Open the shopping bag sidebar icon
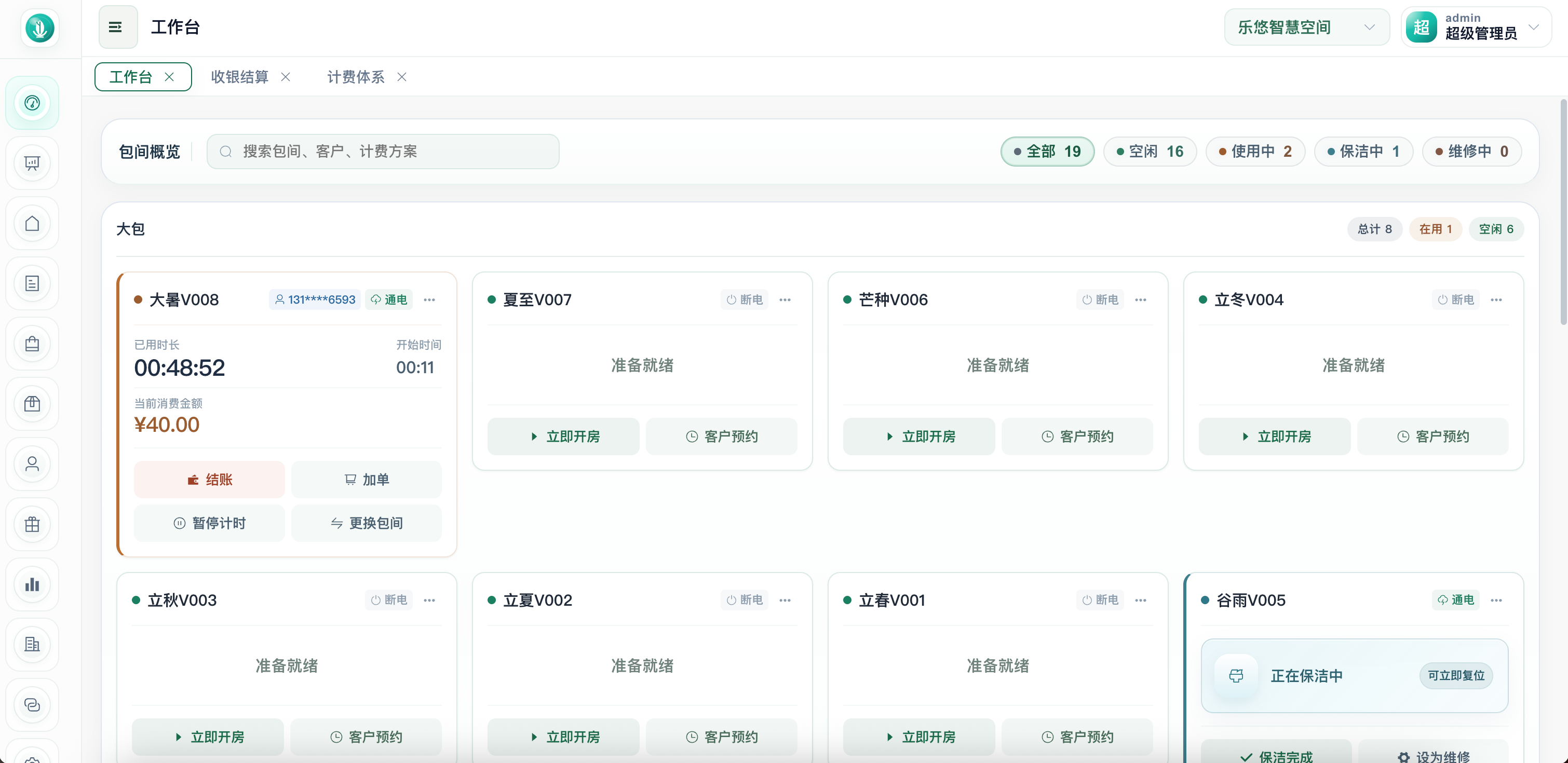1568x763 pixels. click(x=32, y=344)
